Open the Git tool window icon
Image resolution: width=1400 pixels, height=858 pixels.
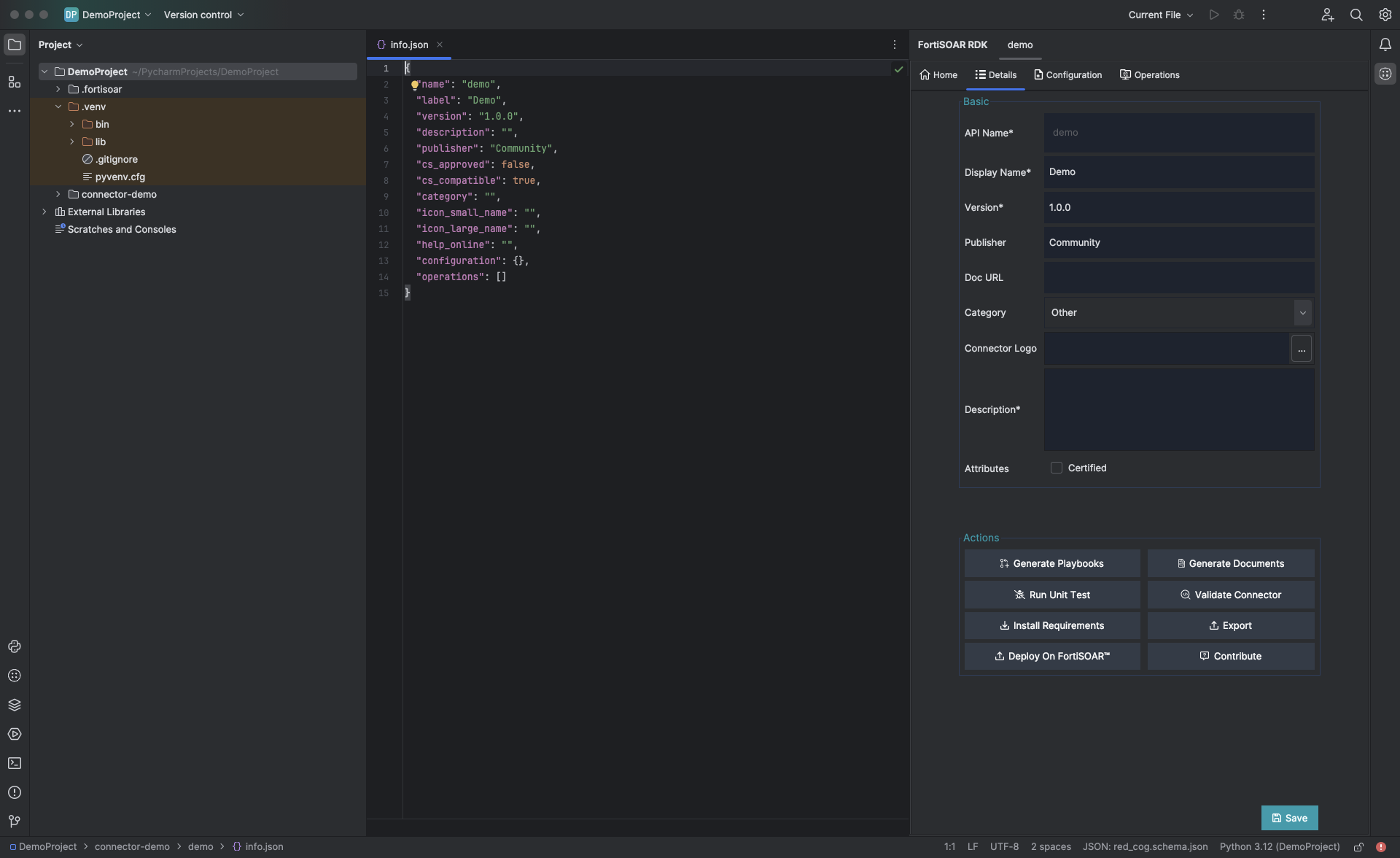(15, 822)
